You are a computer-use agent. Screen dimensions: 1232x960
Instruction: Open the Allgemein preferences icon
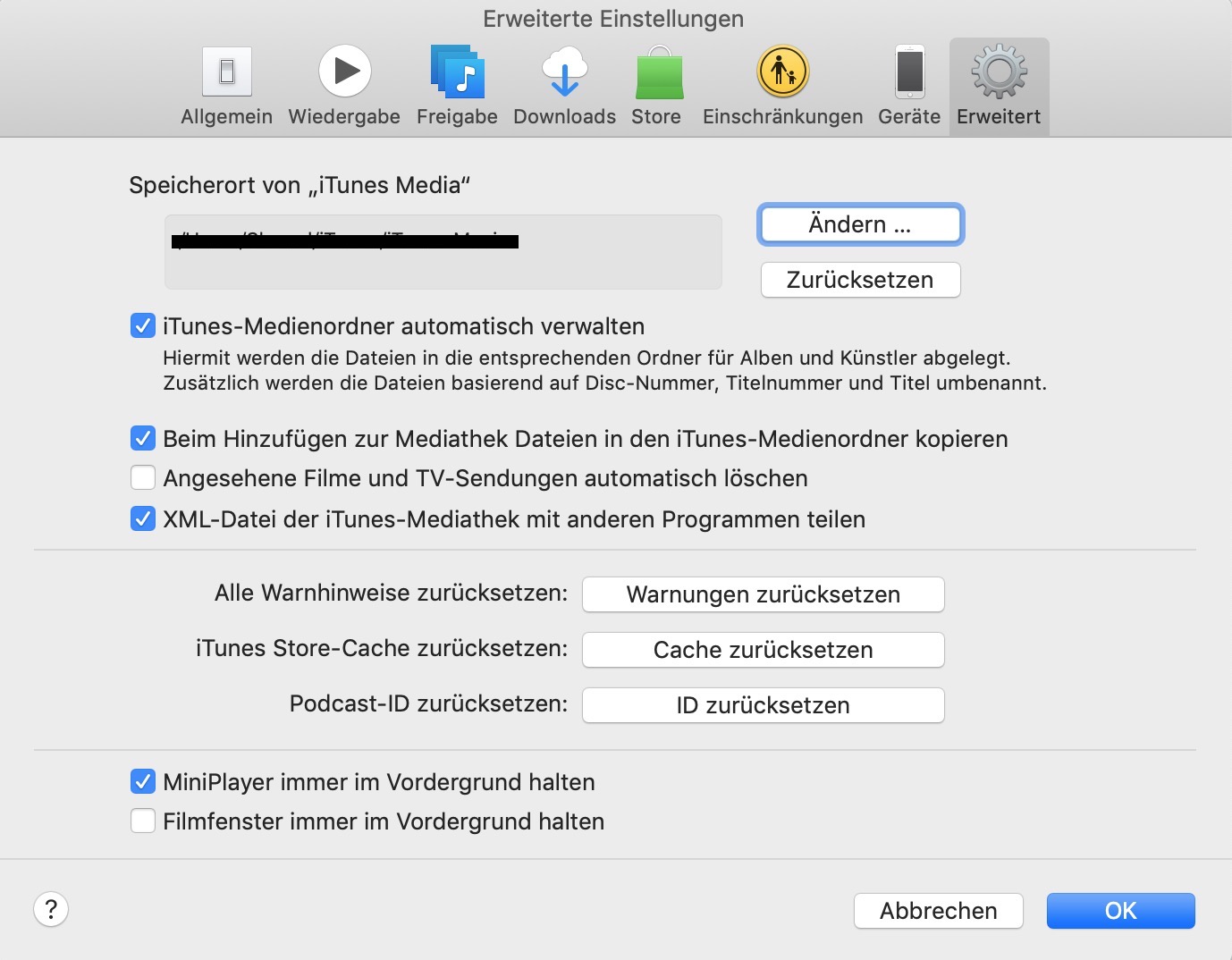pyautogui.click(x=227, y=72)
